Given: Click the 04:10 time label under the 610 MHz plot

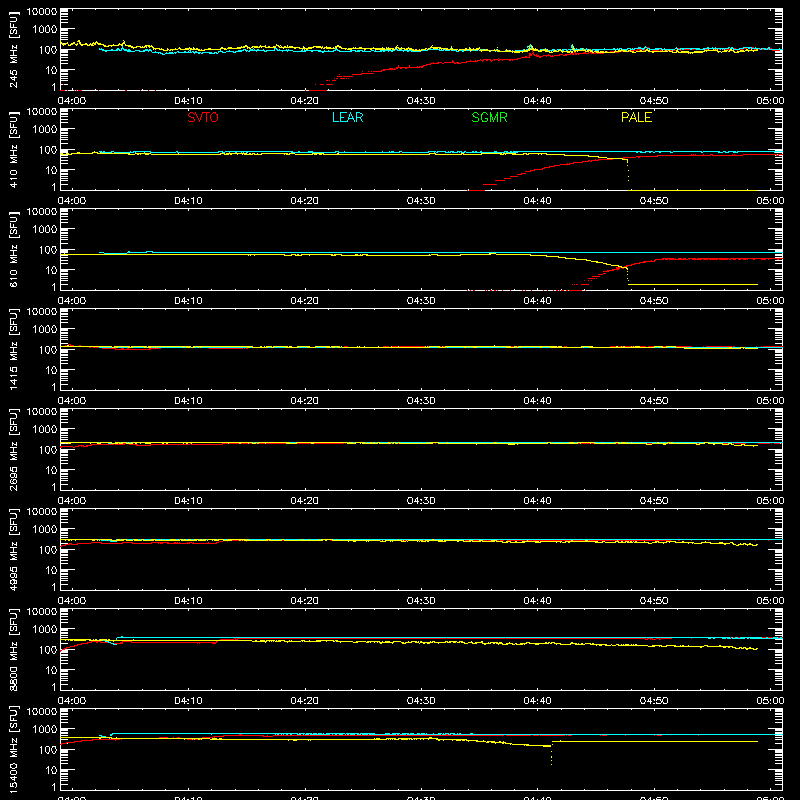Looking at the screenshot, I should pos(188,301).
